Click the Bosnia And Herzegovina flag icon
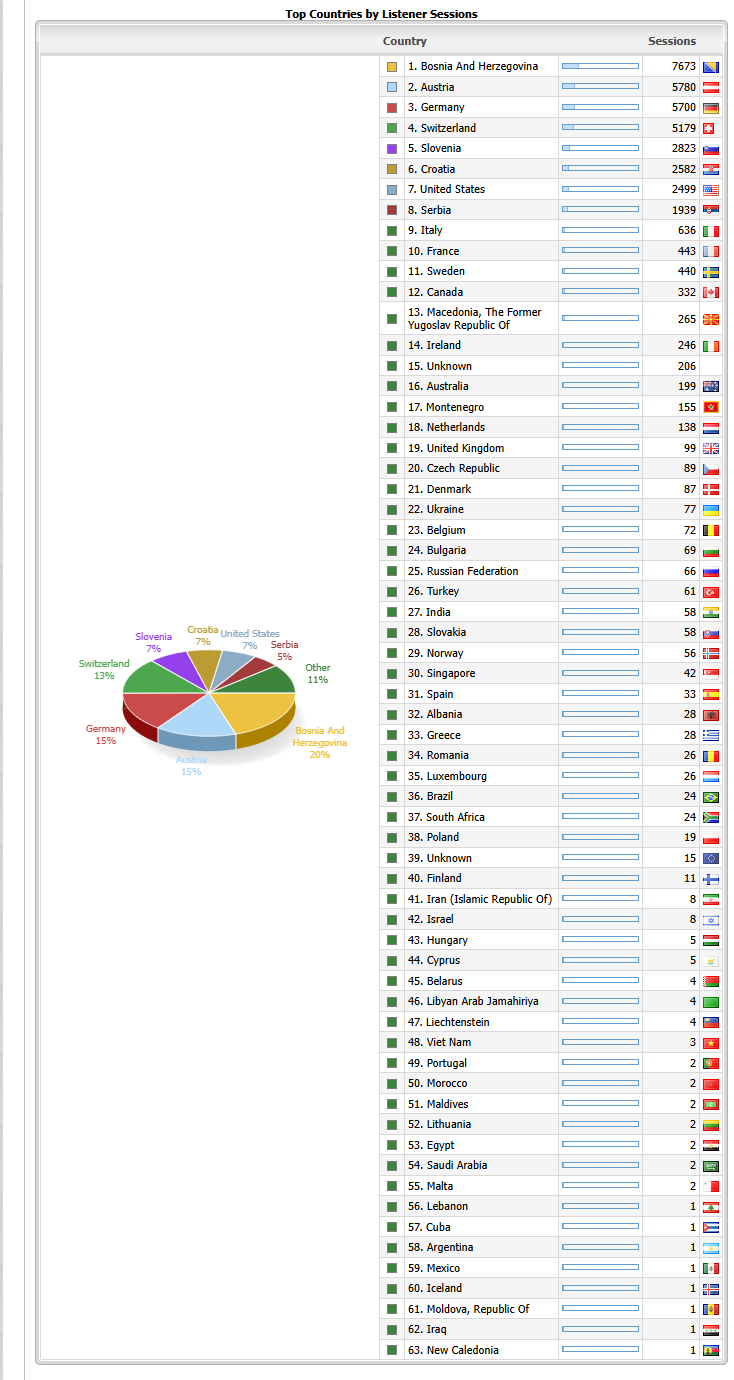This screenshot has width=734, height=1380. [710, 67]
